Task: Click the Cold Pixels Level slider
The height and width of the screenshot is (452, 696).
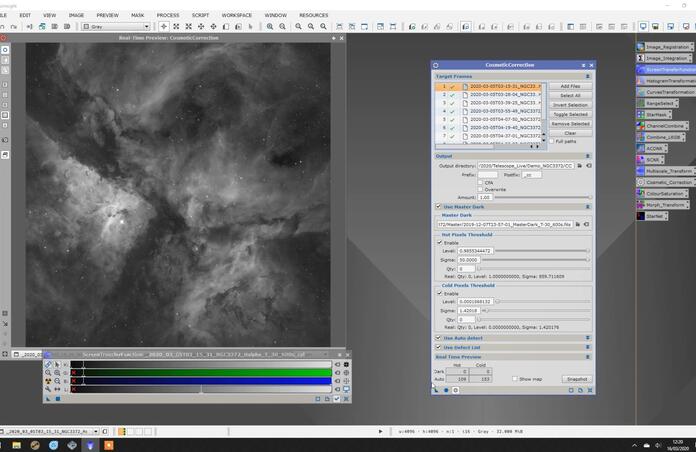Action: tap(543, 301)
